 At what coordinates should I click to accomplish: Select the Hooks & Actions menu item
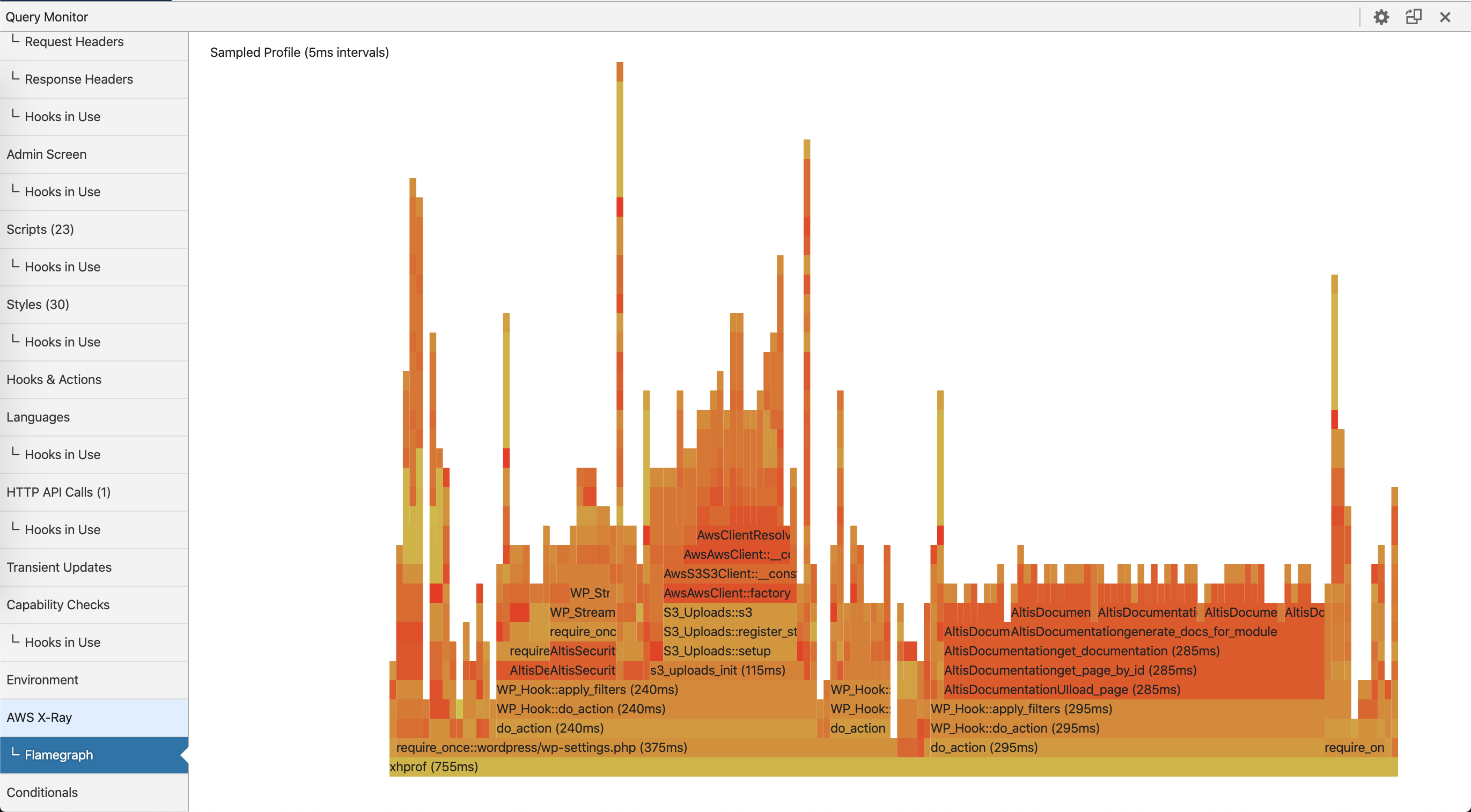54,379
